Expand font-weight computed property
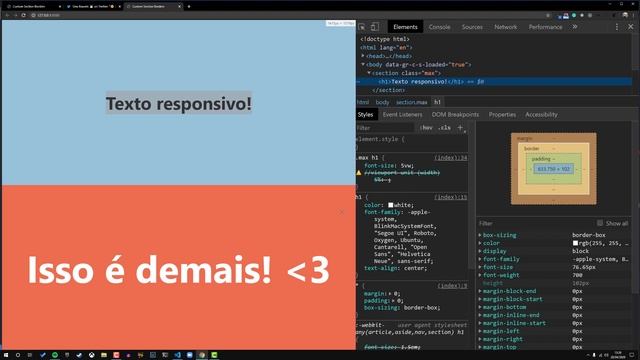Image resolution: width=640 pixels, height=360 pixels. coord(480,275)
